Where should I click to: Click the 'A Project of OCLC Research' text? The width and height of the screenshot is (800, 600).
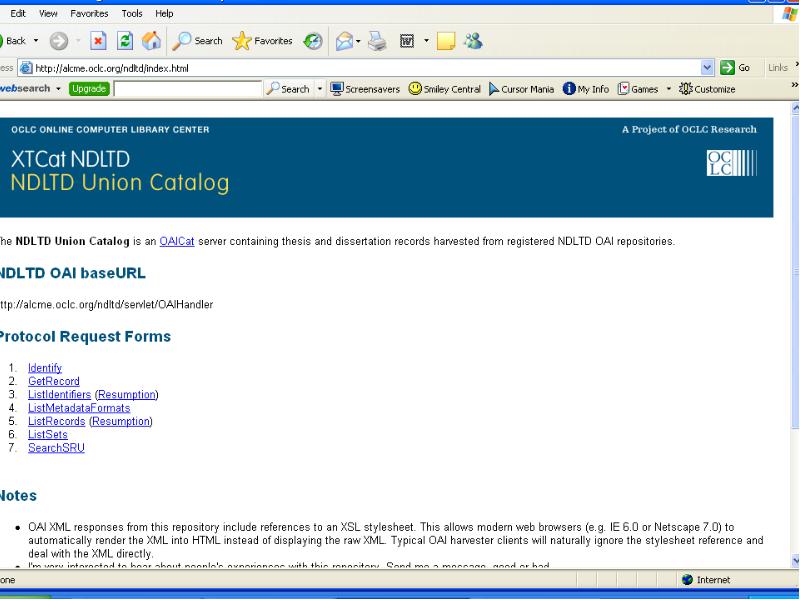pyautogui.click(x=689, y=130)
